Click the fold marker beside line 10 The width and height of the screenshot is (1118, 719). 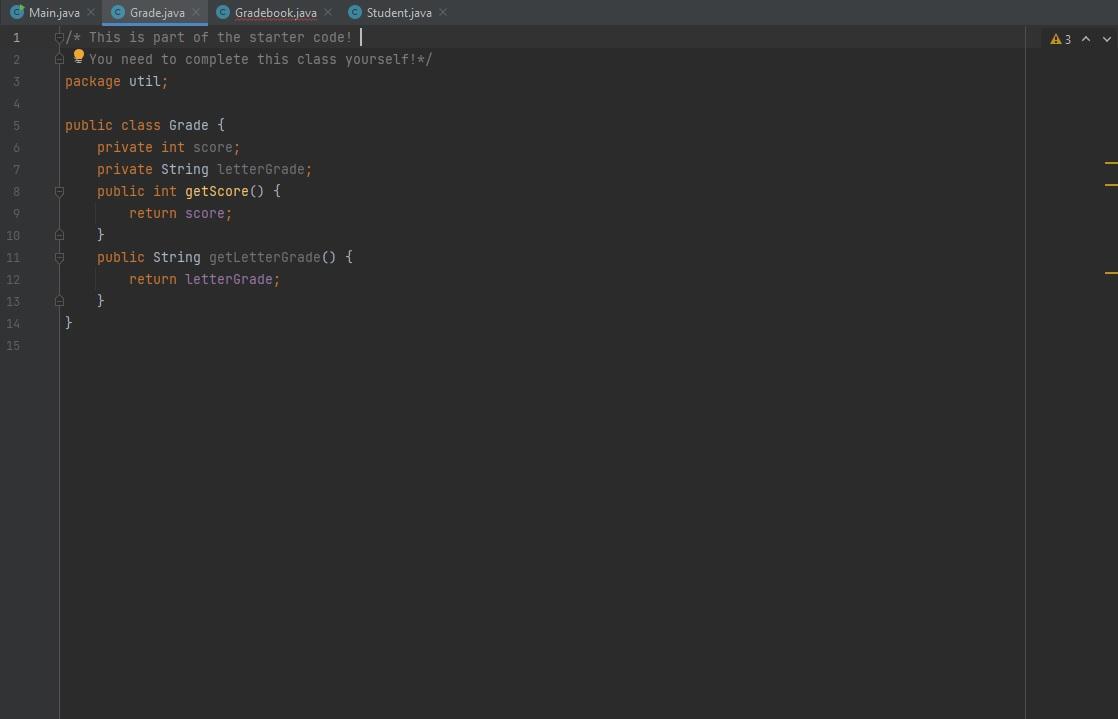58,234
